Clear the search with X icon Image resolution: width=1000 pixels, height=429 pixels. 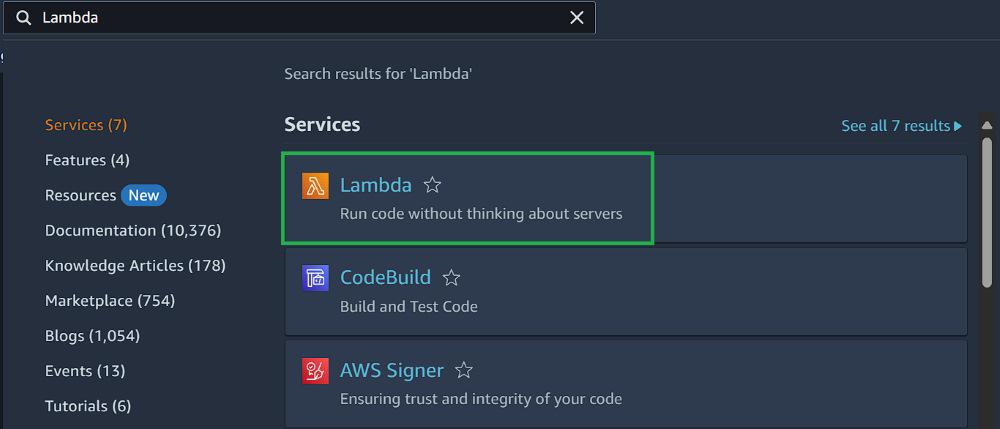[577, 18]
